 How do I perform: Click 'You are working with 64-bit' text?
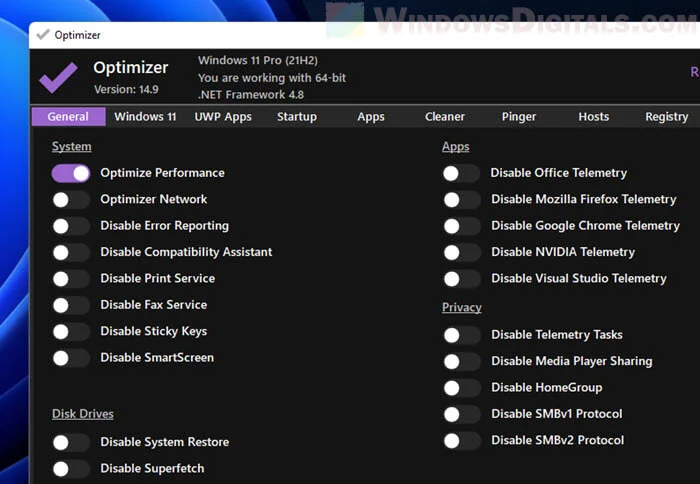click(272, 78)
